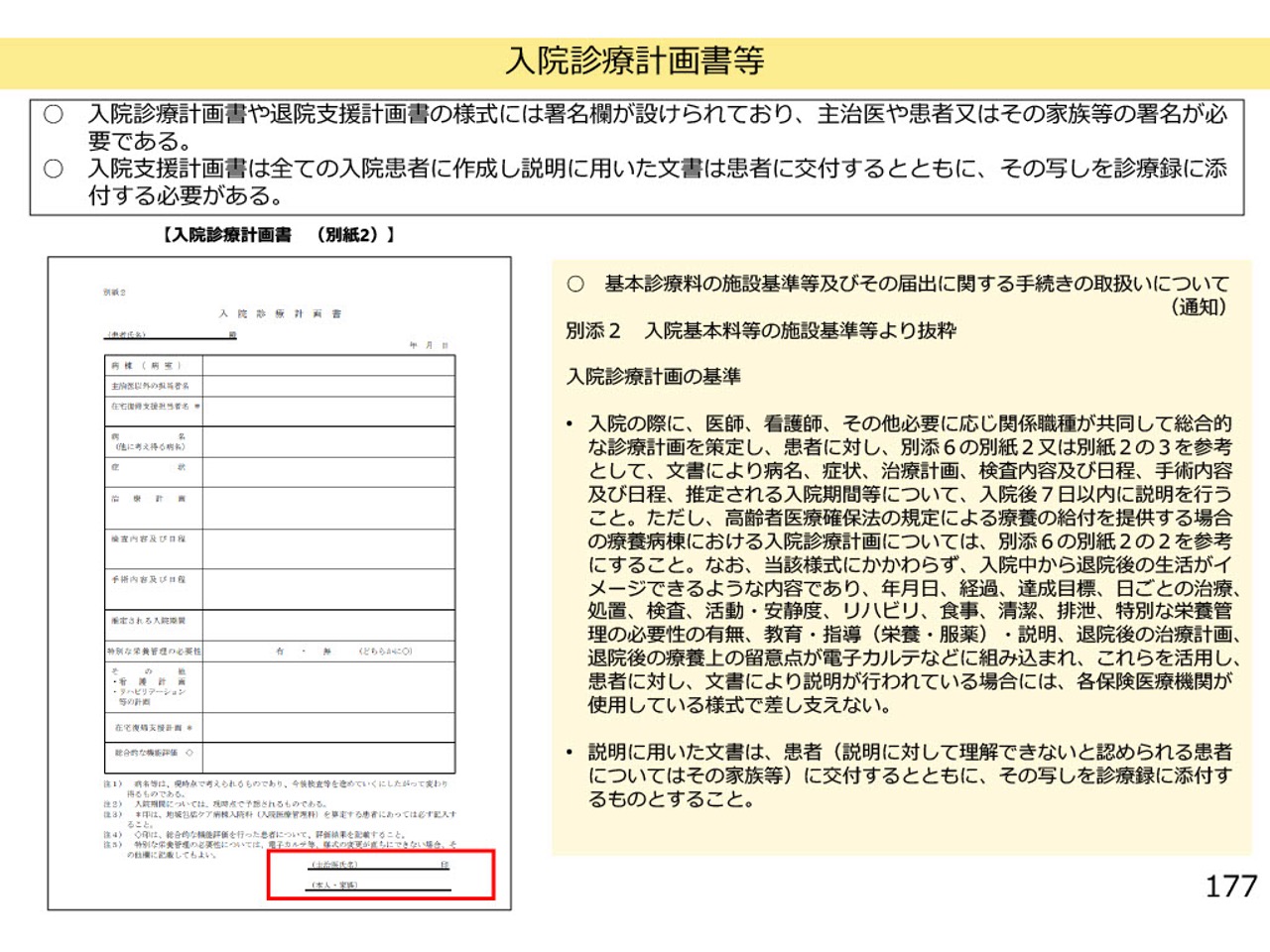The height and width of the screenshot is (952, 1270).
Task: Click the page number 177
Action: coord(1230,887)
